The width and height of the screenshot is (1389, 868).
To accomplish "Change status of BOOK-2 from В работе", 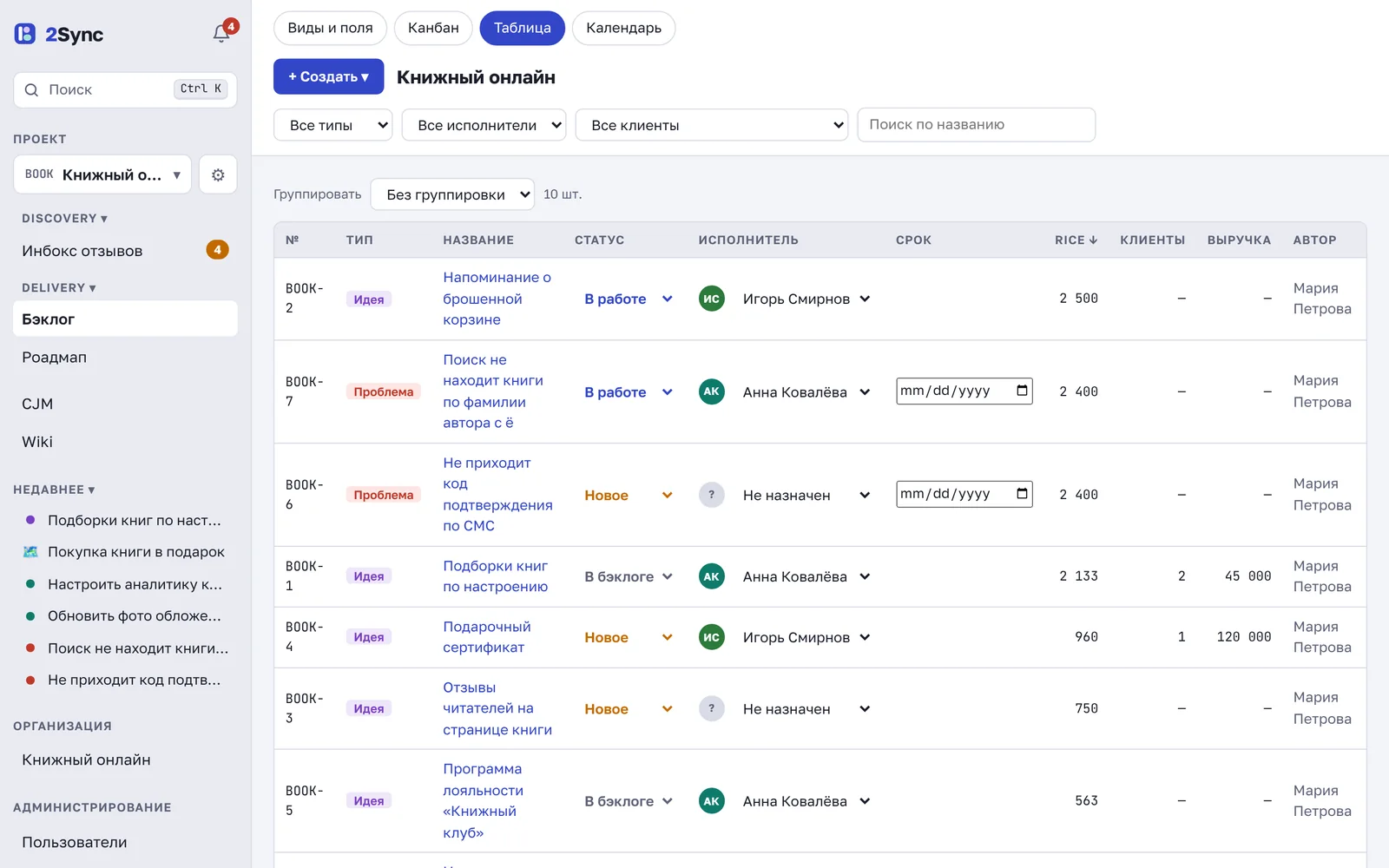I will pyautogui.click(x=629, y=299).
